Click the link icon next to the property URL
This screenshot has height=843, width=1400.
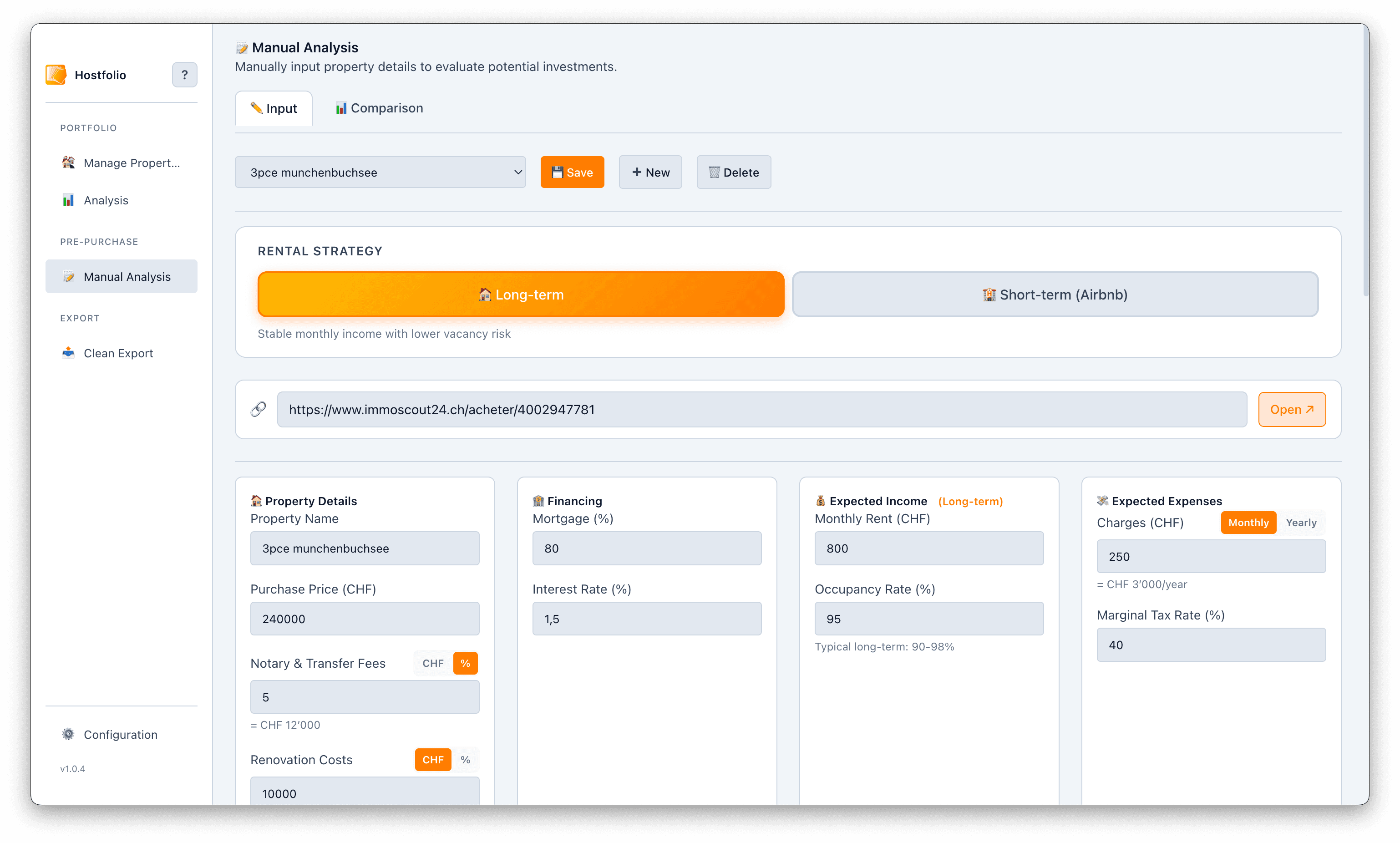259,409
